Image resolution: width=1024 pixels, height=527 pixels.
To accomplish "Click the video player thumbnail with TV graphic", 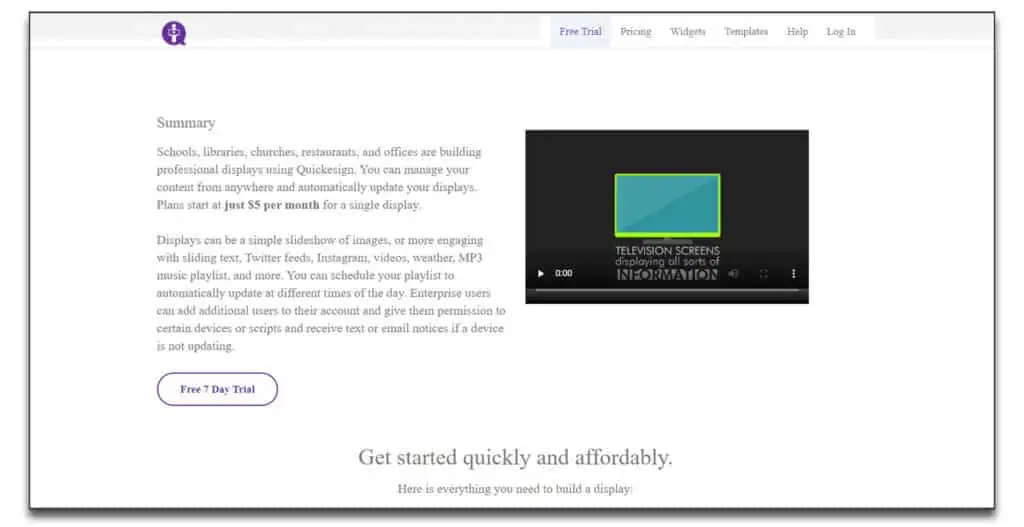I will [667, 216].
